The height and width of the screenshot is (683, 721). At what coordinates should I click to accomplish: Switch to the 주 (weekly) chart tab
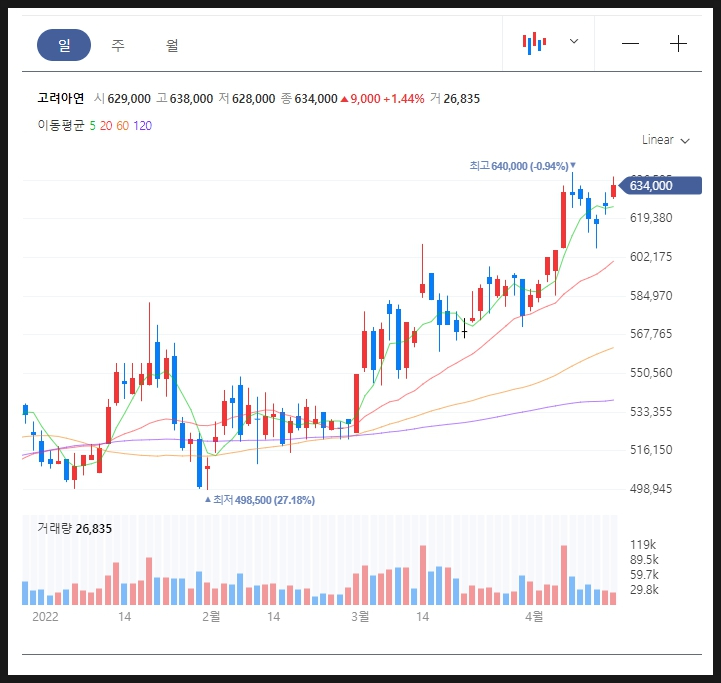click(x=118, y=45)
